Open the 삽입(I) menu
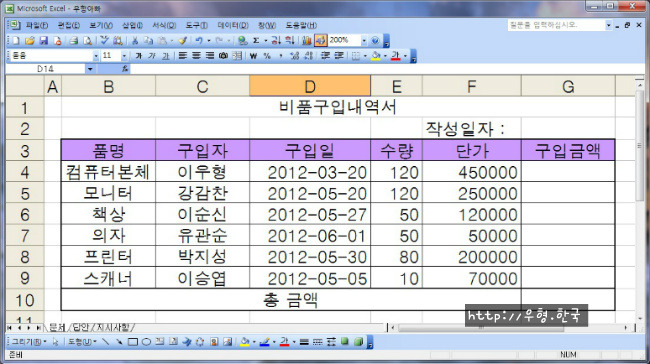 point(132,25)
